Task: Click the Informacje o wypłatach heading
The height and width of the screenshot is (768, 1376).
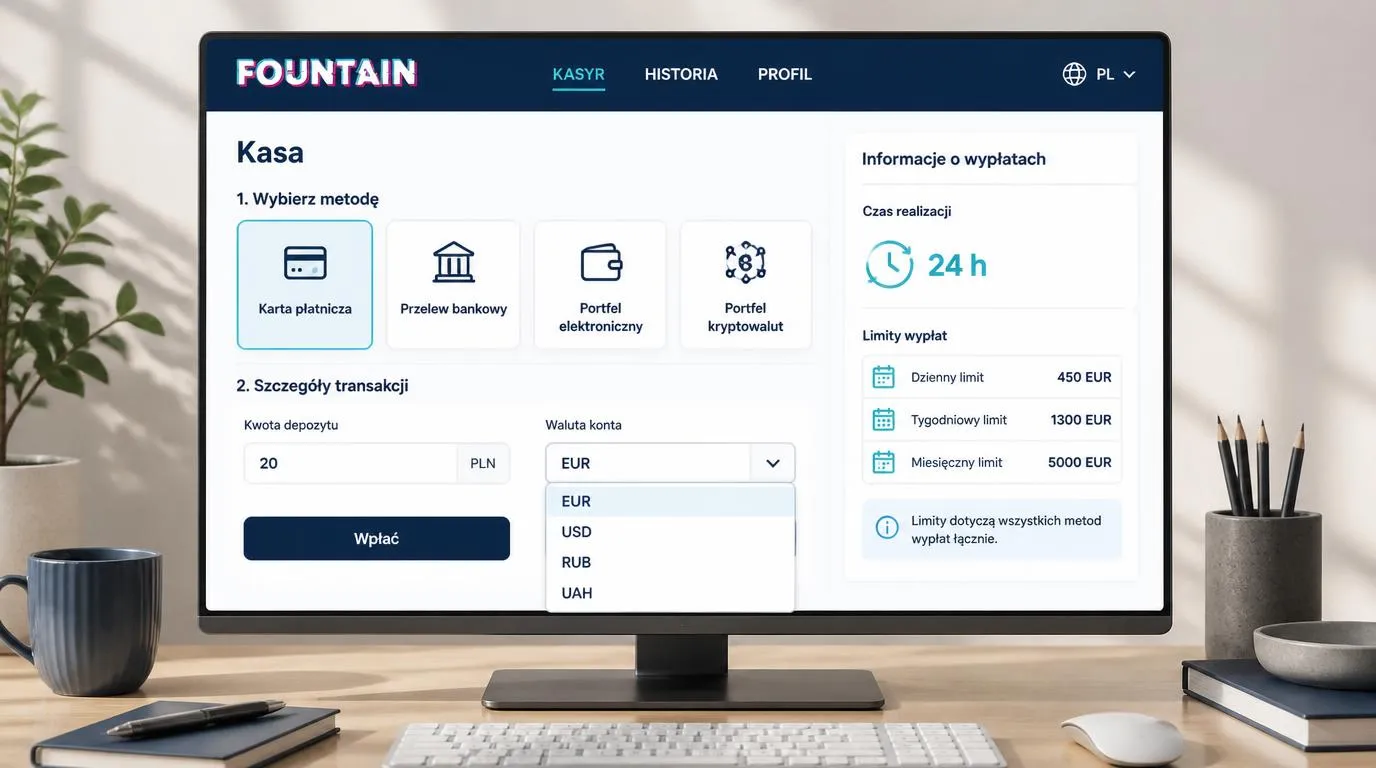Action: (954, 159)
